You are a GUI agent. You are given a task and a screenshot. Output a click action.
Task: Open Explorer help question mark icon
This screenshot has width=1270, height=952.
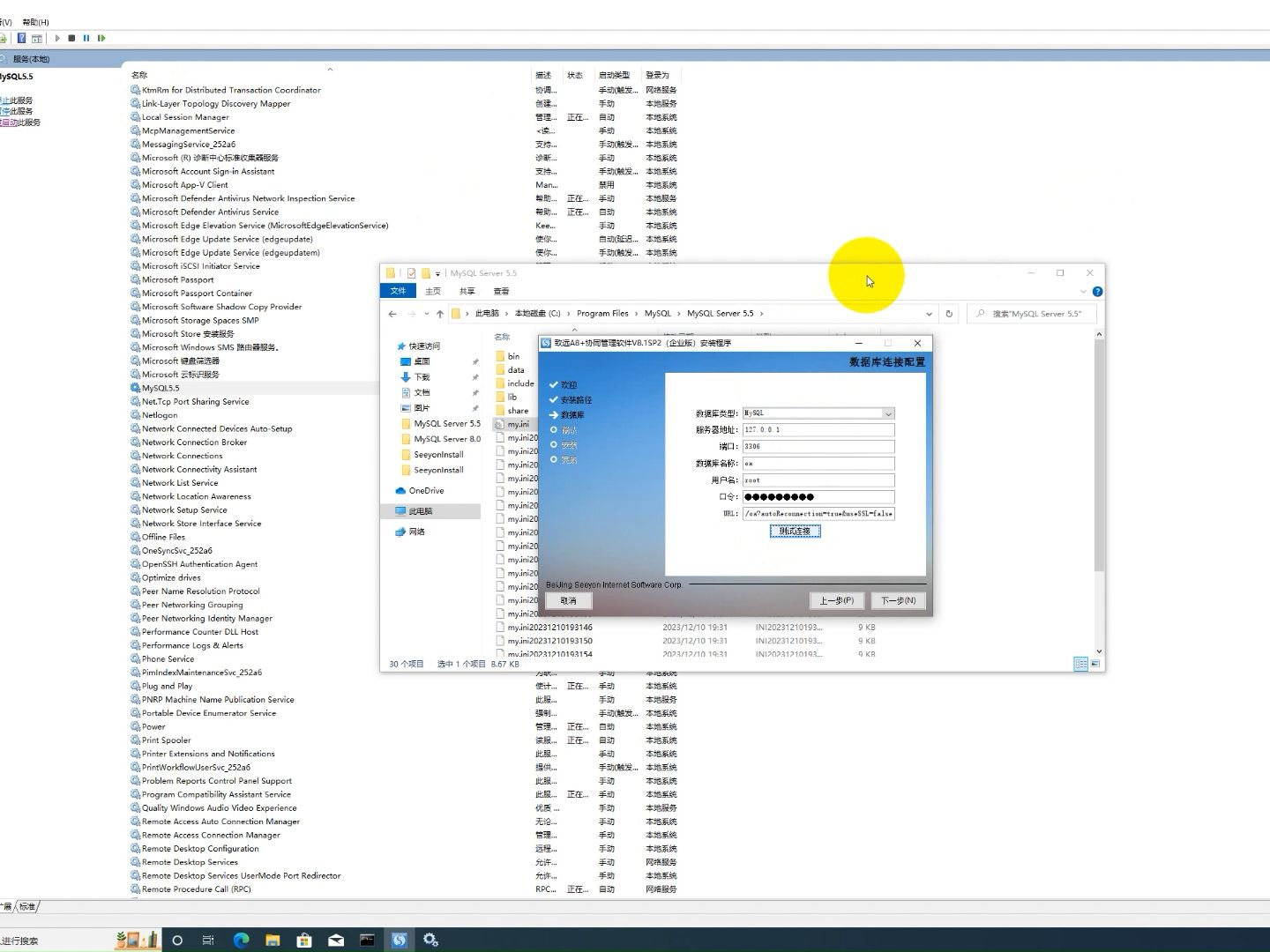pyautogui.click(x=1097, y=292)
